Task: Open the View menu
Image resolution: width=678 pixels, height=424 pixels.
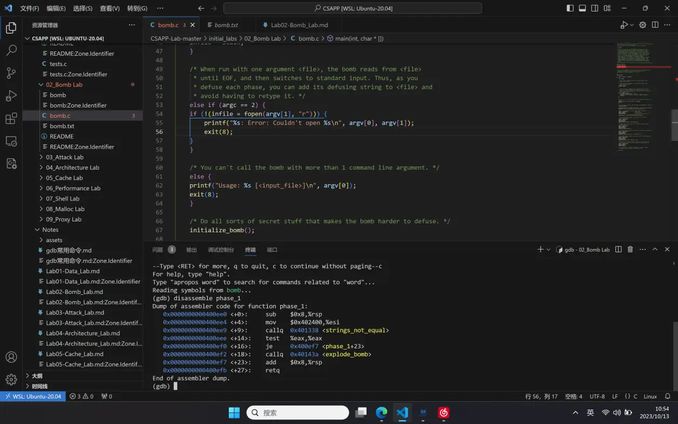Action: coord(109,8)
